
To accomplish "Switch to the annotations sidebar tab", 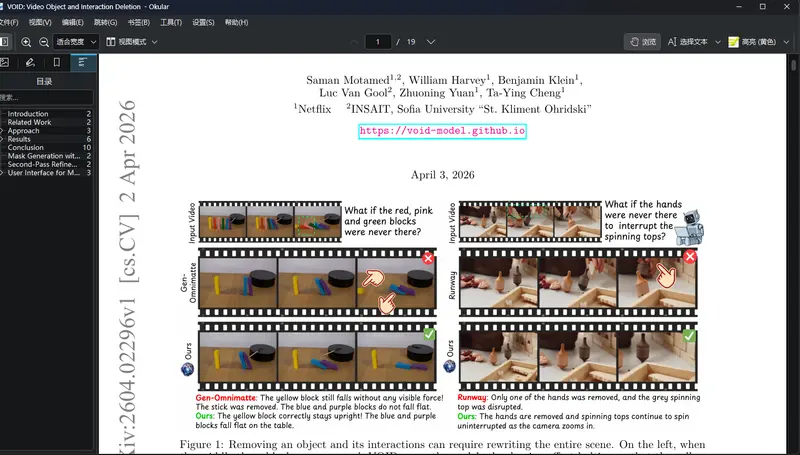I will (x=31, y=62).
